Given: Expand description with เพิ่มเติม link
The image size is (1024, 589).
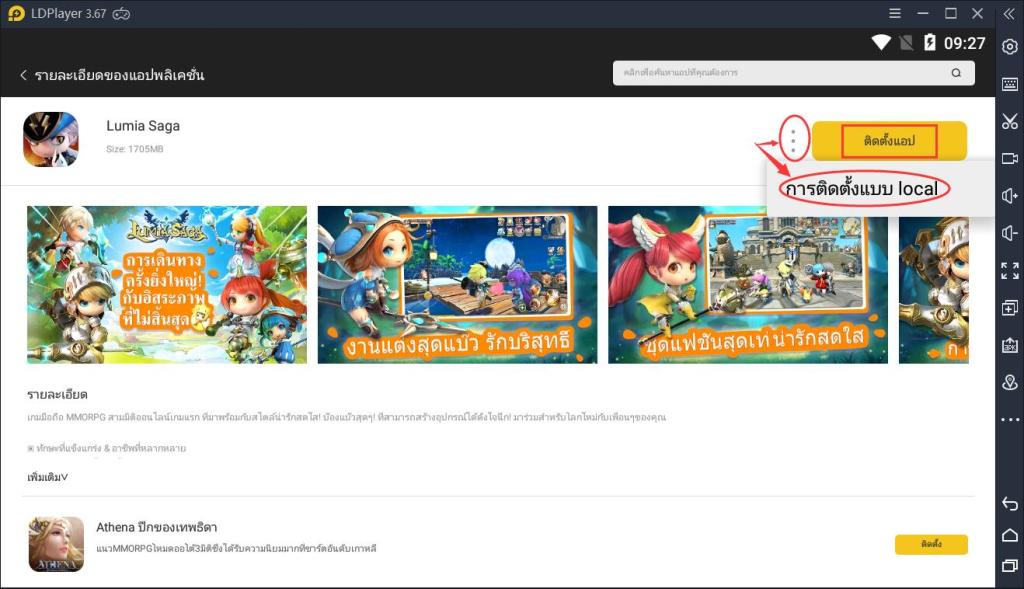Looking at the screenshot, I should (48, 477).
